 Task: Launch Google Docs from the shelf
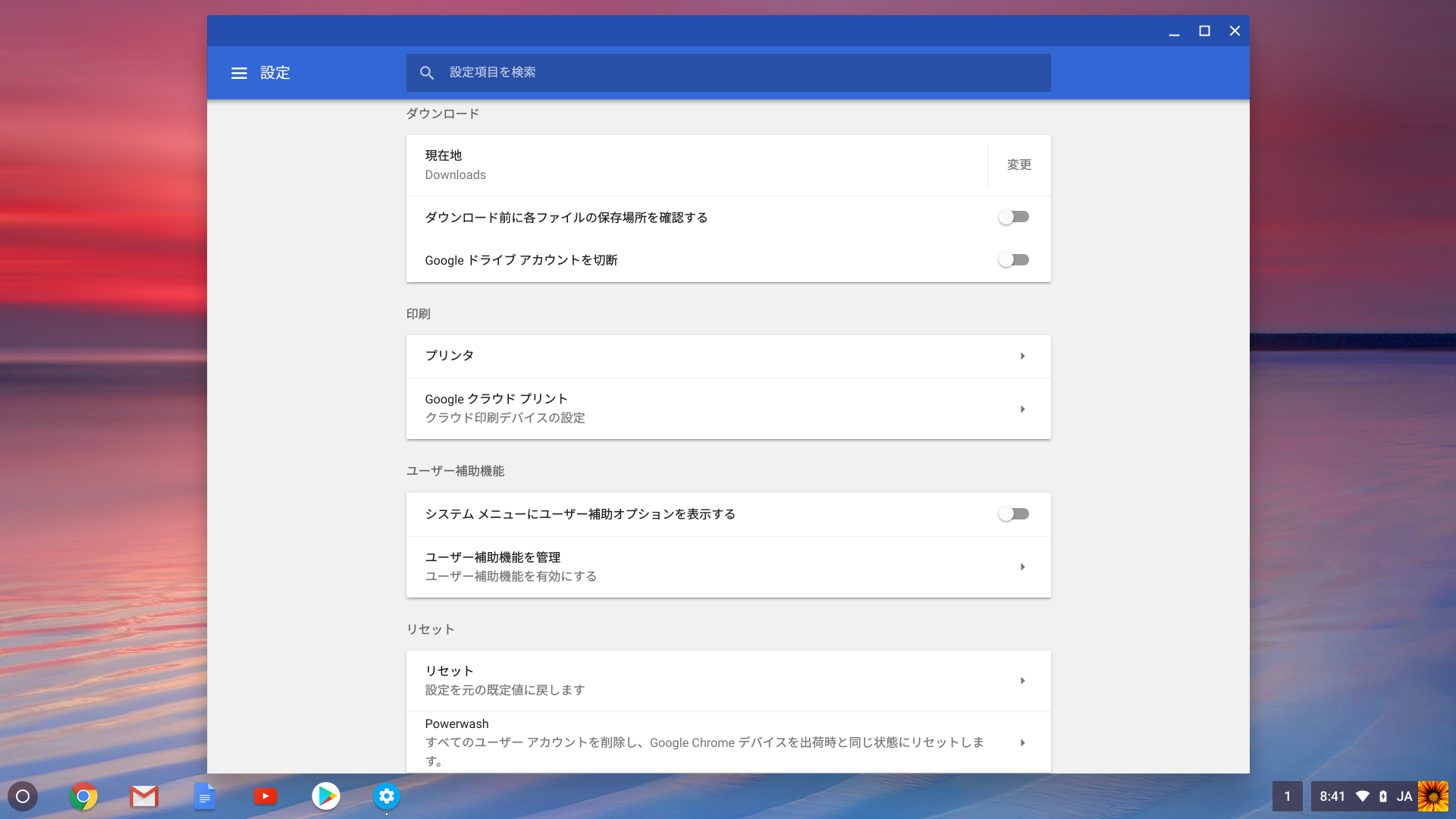(205, 796)
